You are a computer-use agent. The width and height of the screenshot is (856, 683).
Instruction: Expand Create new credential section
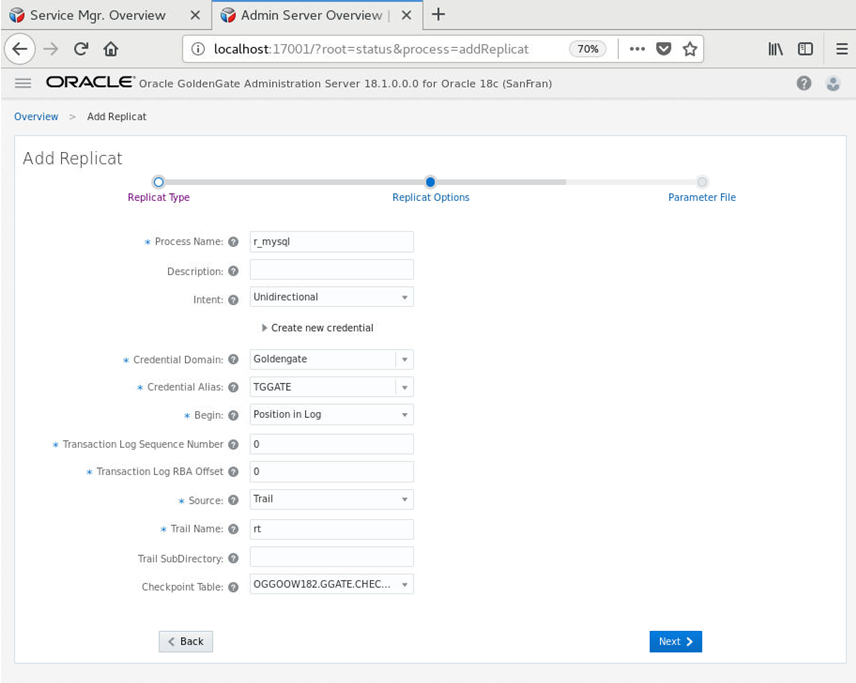pyautogui.click(x=317, y=328)
